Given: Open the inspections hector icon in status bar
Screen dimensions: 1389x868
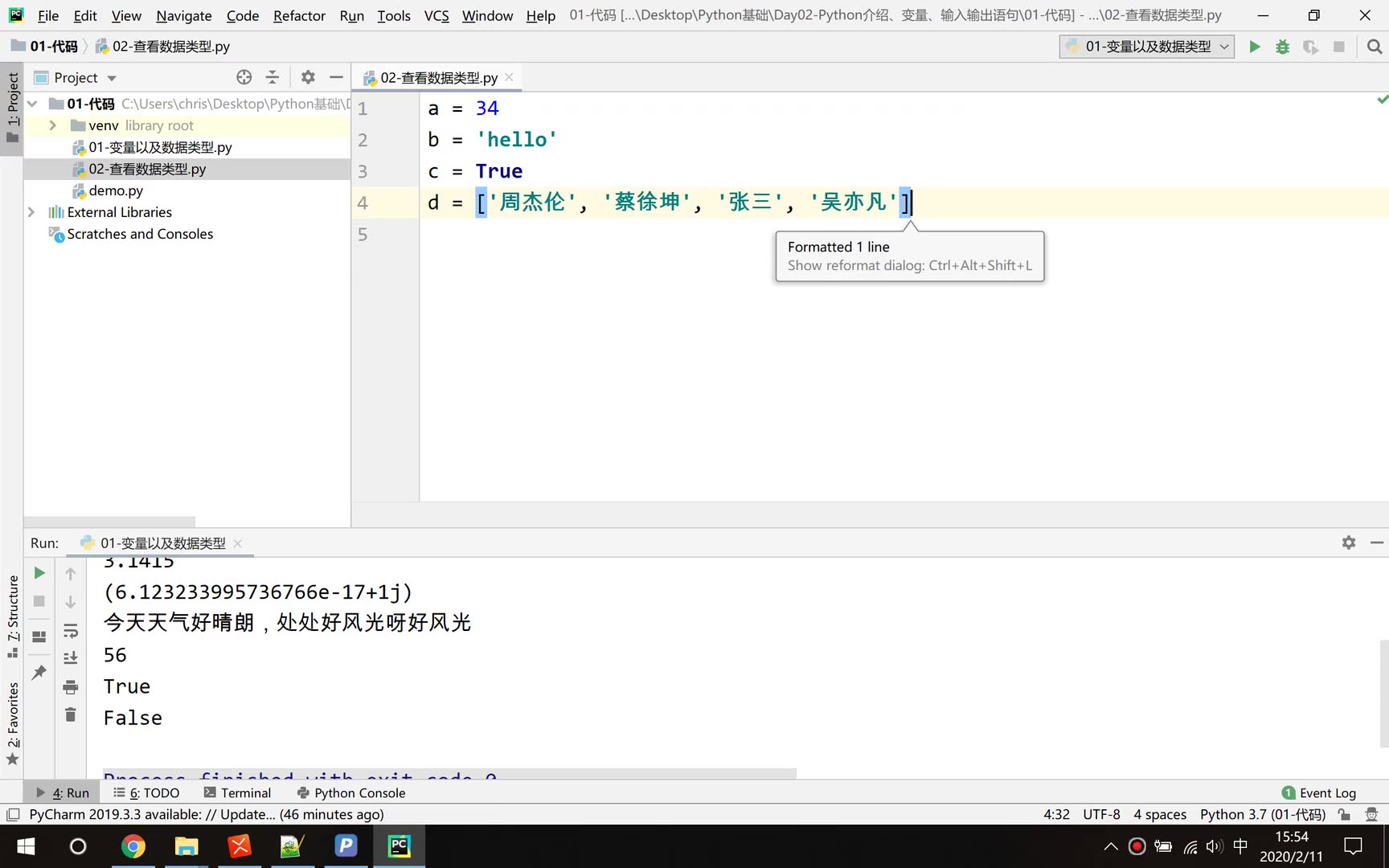Looking at the screenshot, I should click(x=1371, y=815).
